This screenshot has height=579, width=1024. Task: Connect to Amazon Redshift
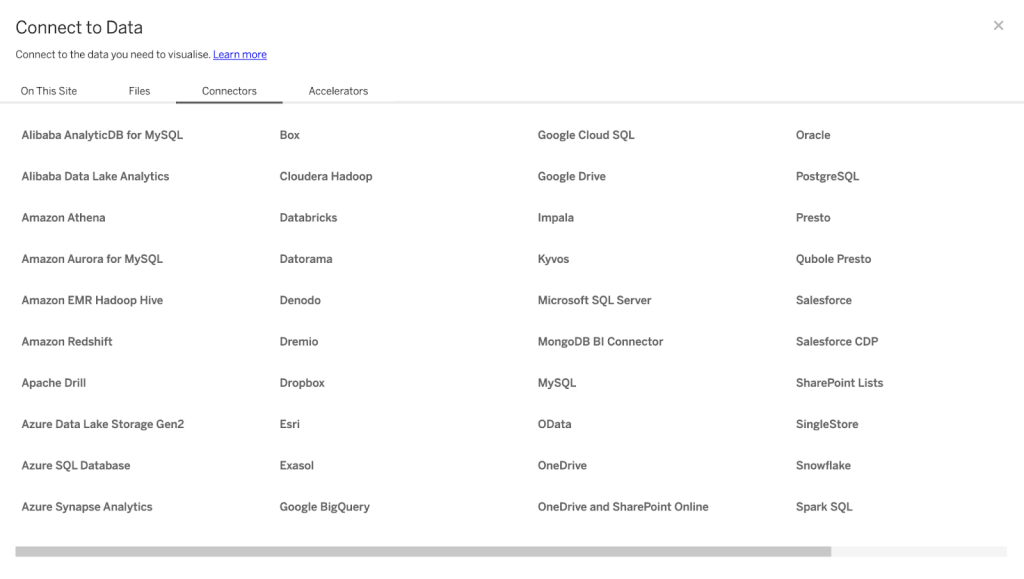coord(67,341)
